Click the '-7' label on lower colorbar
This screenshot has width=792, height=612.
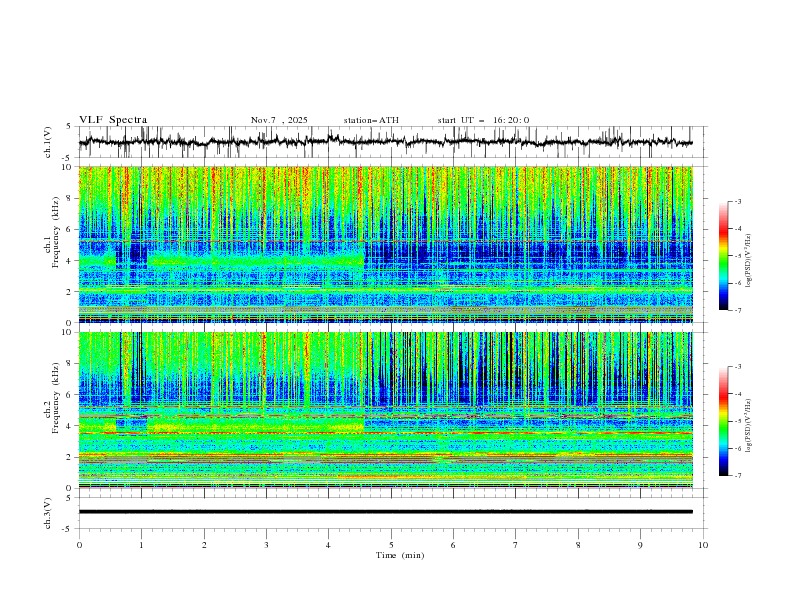point(737,475)
